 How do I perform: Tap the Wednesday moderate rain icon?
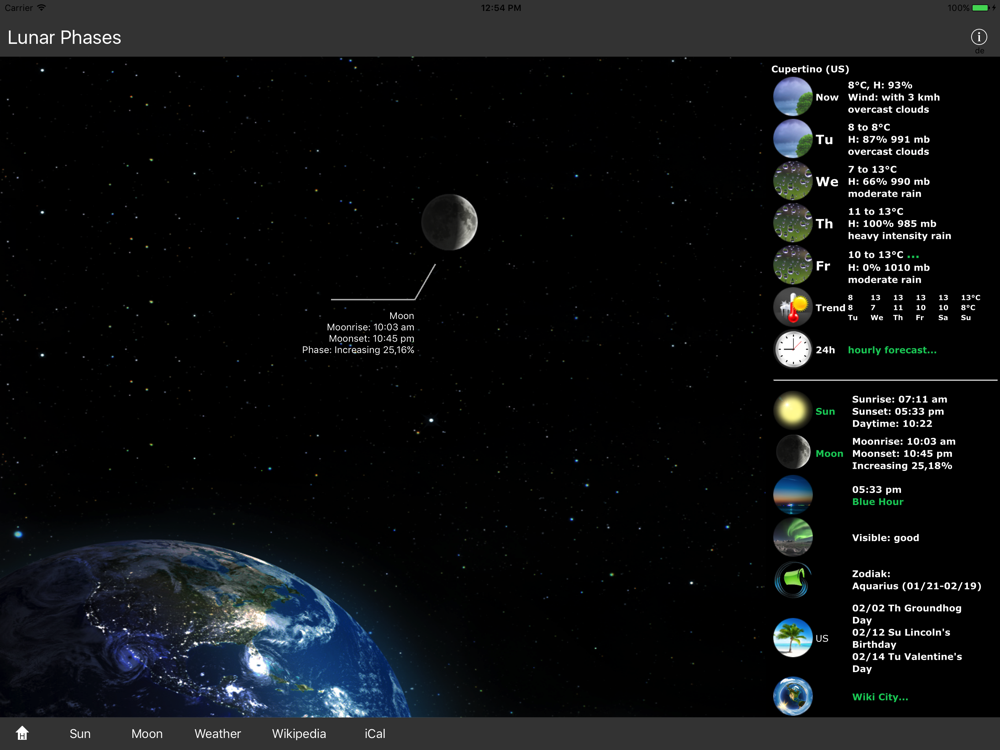(x=793, y=181)
